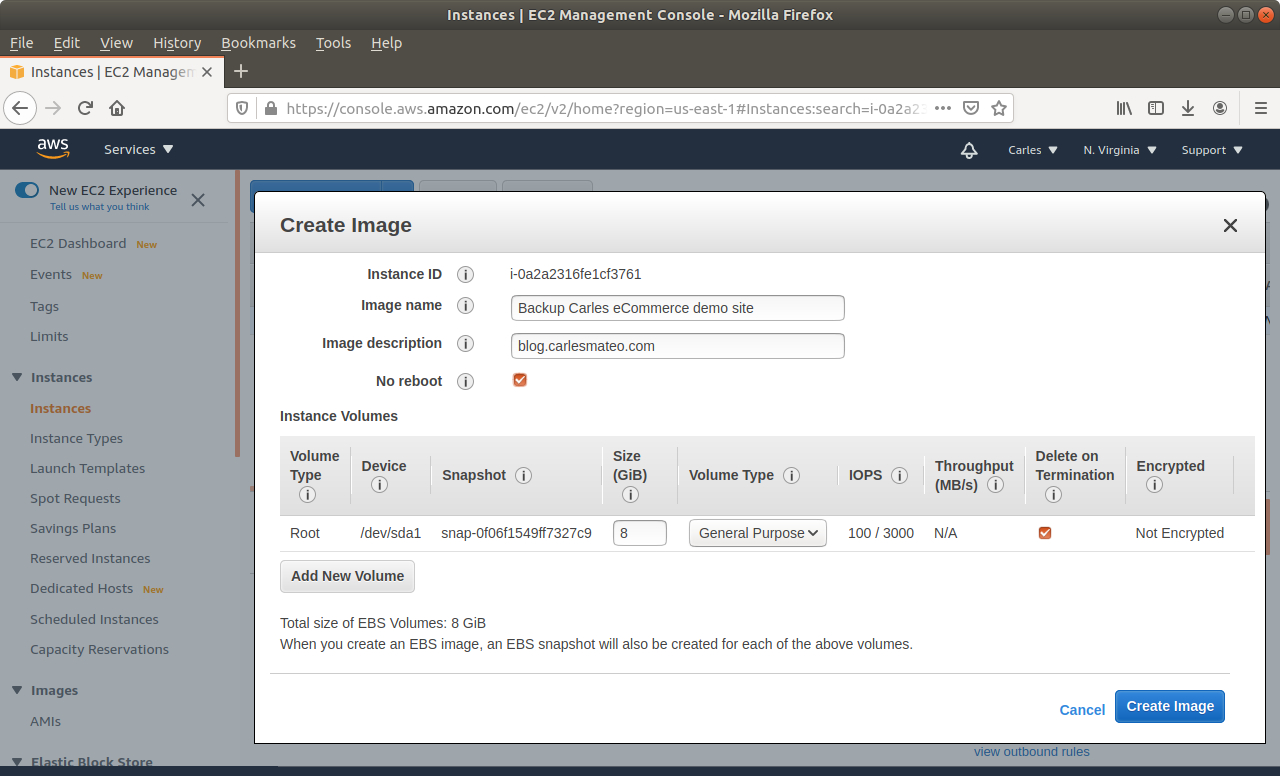Click the Size (GiB) info icon
Screen dimensions: 1280x776
tap(630, 494)
